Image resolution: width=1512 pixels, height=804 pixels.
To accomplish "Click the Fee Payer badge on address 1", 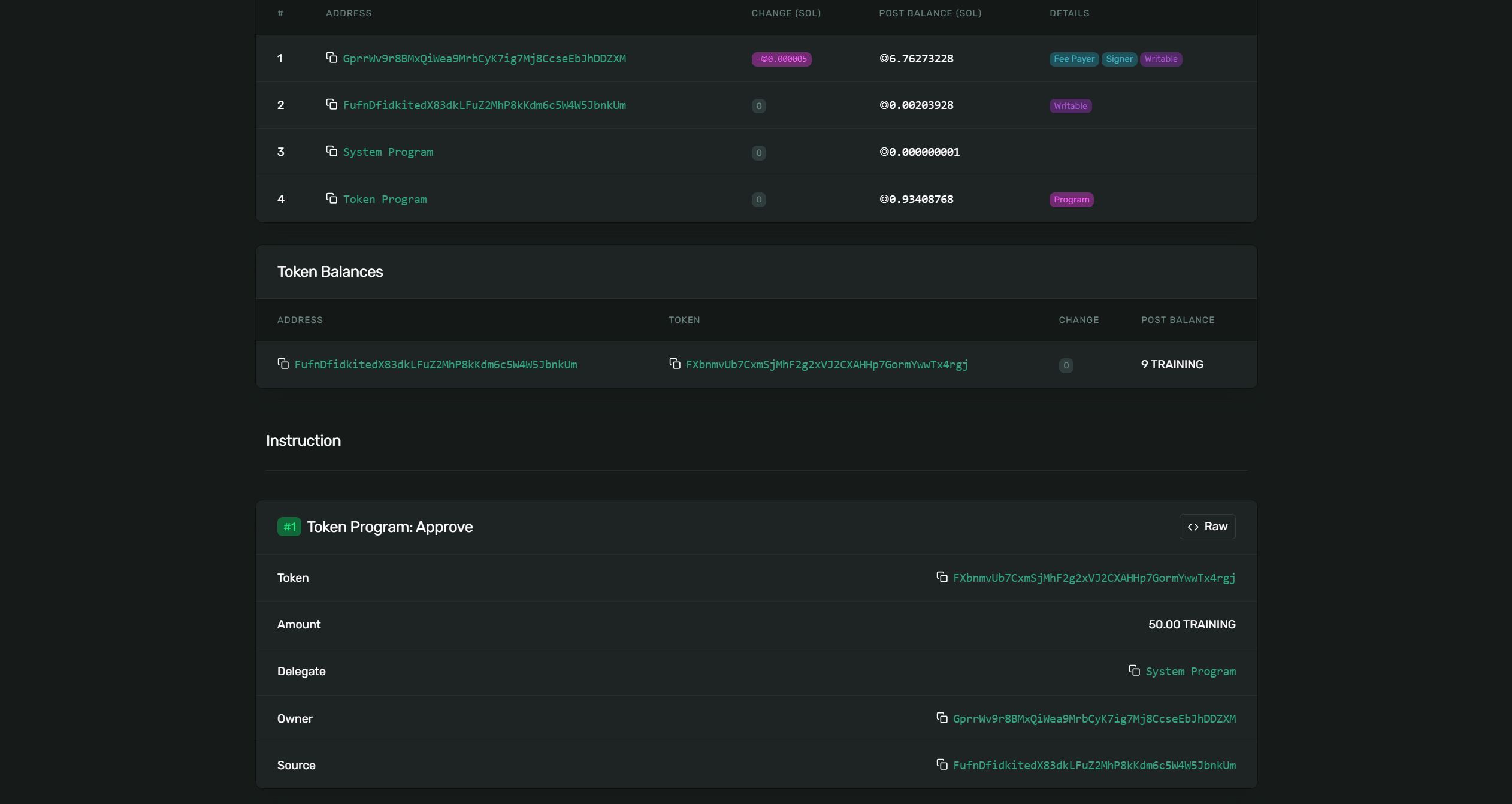I will (x=1074, y=58).
